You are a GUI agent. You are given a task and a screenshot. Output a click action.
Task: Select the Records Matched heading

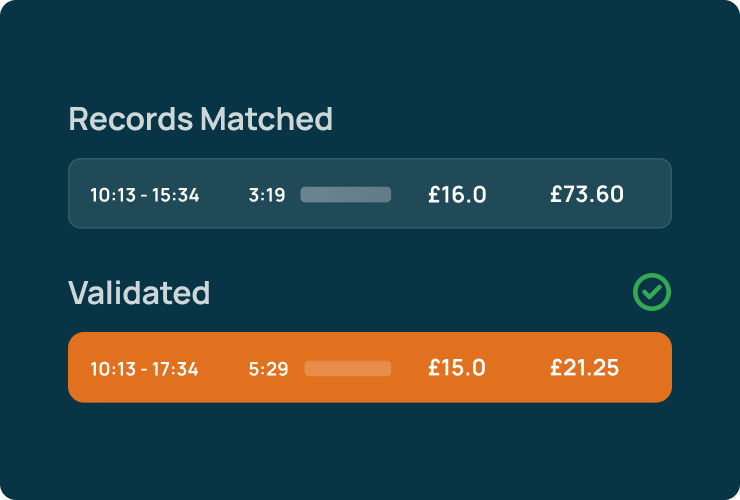[201, 119]
